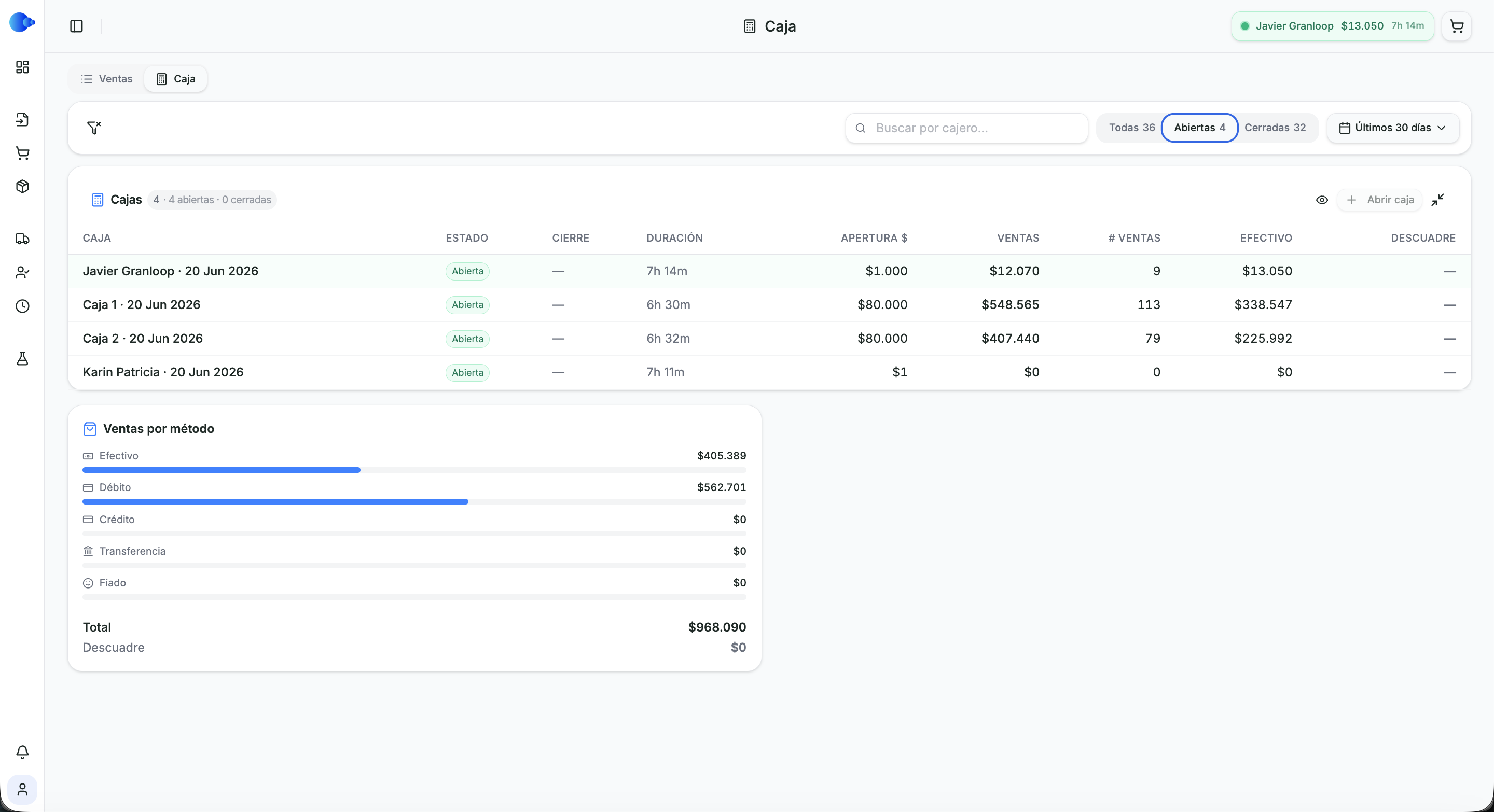Click the blue app logo
This screenshot has width=1494, height=812.
[22, 23]
